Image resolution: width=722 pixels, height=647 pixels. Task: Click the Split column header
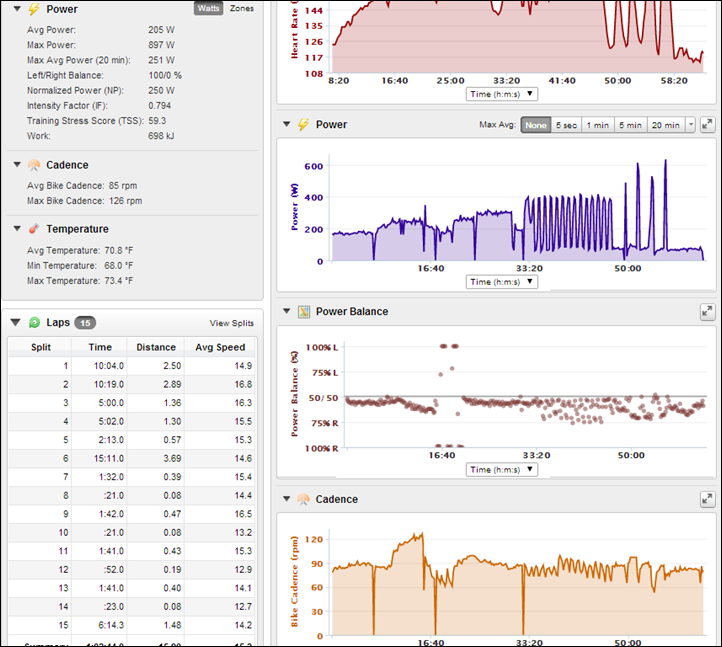click(x=41, y=347)
